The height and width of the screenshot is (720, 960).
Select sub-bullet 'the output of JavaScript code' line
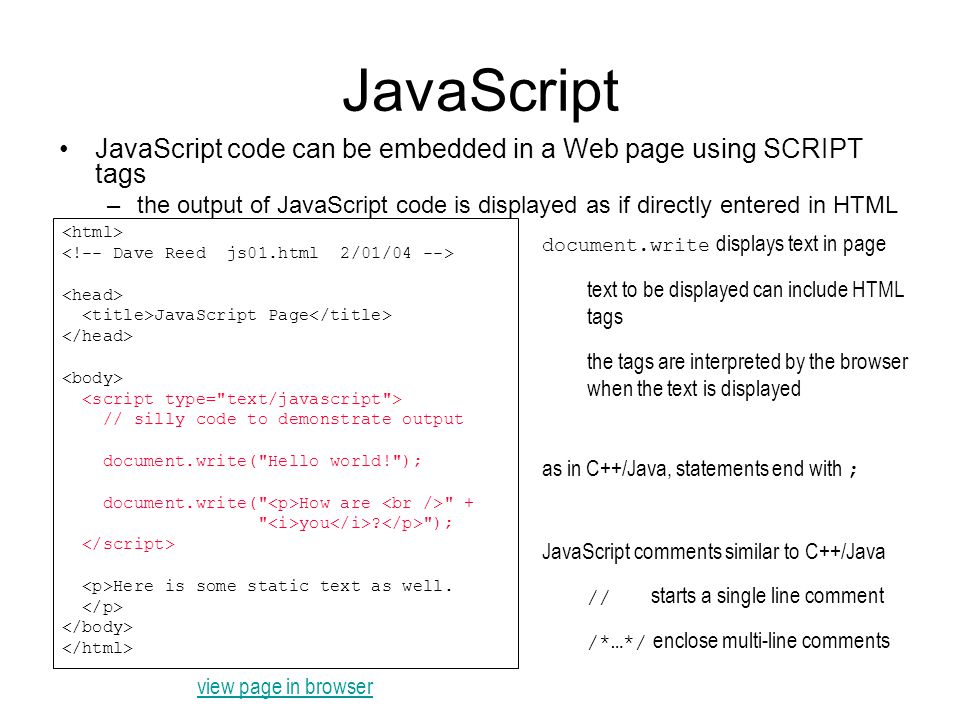[x=517, y=205]
